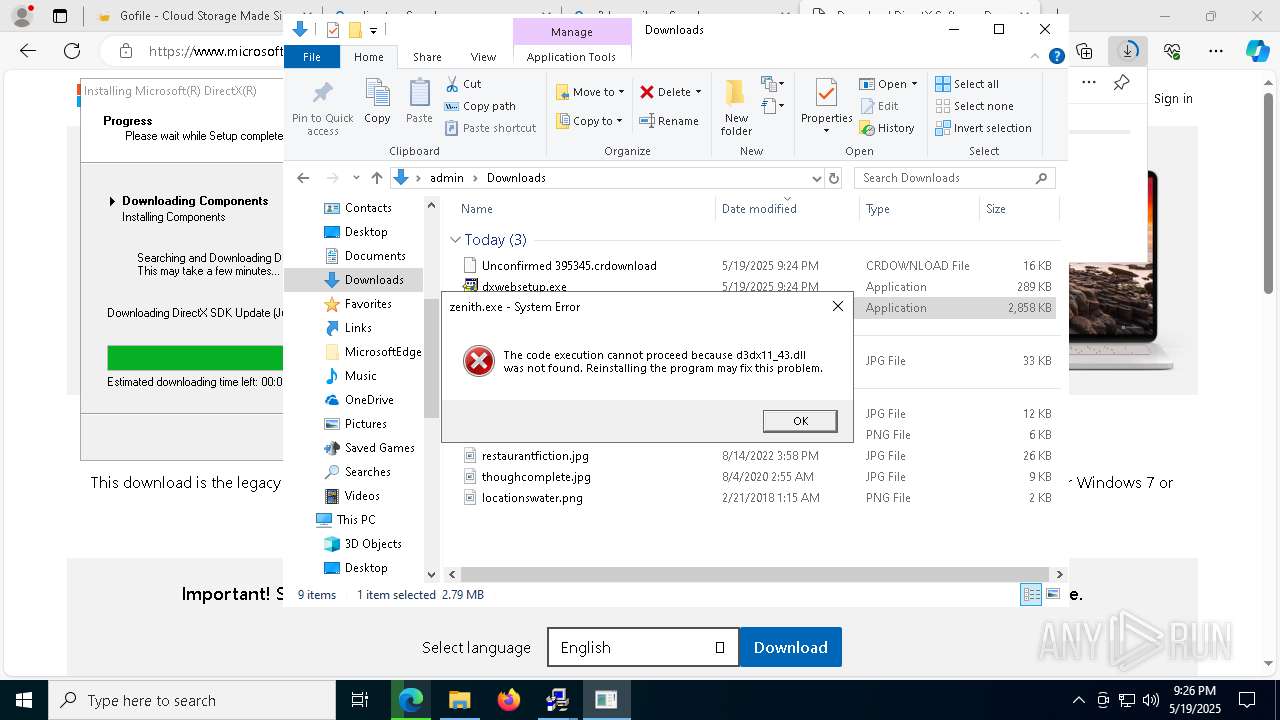This screenshot has height=720, width=1280.
Task: Open the Move to dropdown
Action: pos(590,92)
